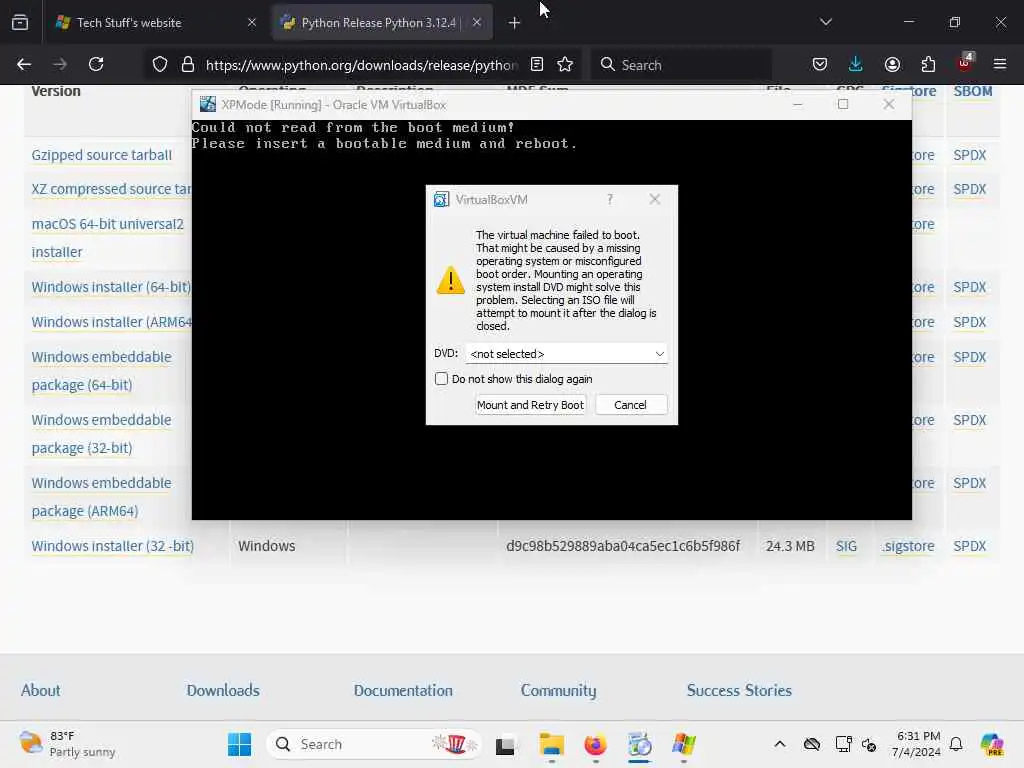Image resolution: width=1024 pixels, height=768 pixels.
Task: Toggle reader view for this page
Action: [x=537, y=64]
